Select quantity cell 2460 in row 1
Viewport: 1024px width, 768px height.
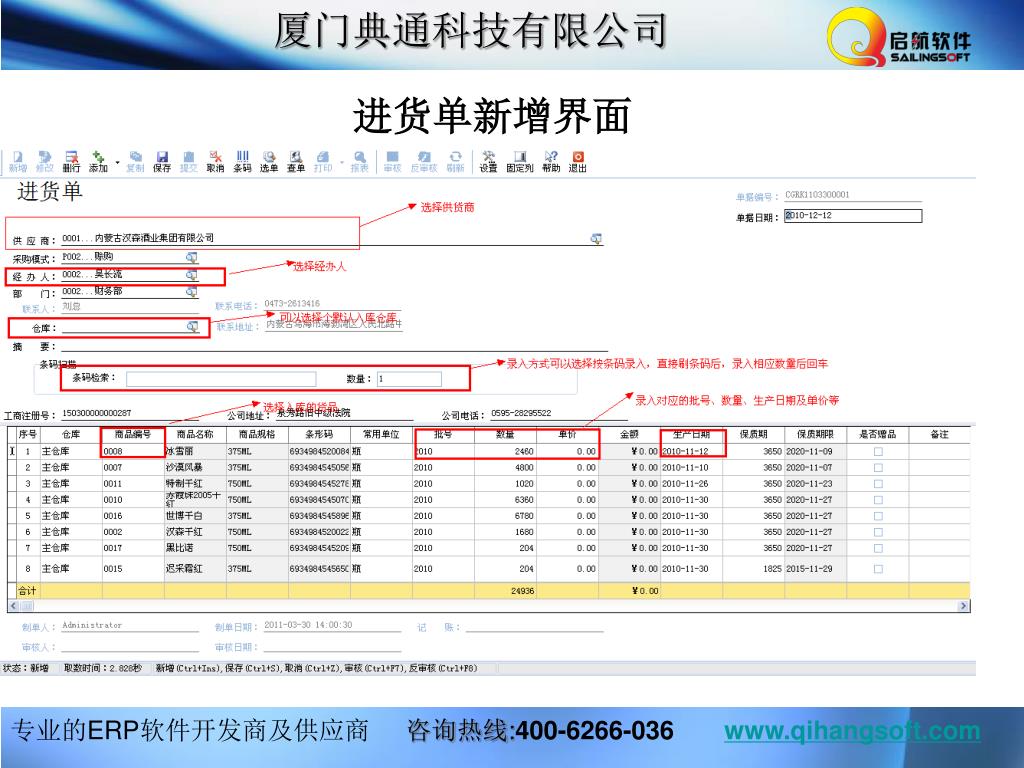(505, 451)
